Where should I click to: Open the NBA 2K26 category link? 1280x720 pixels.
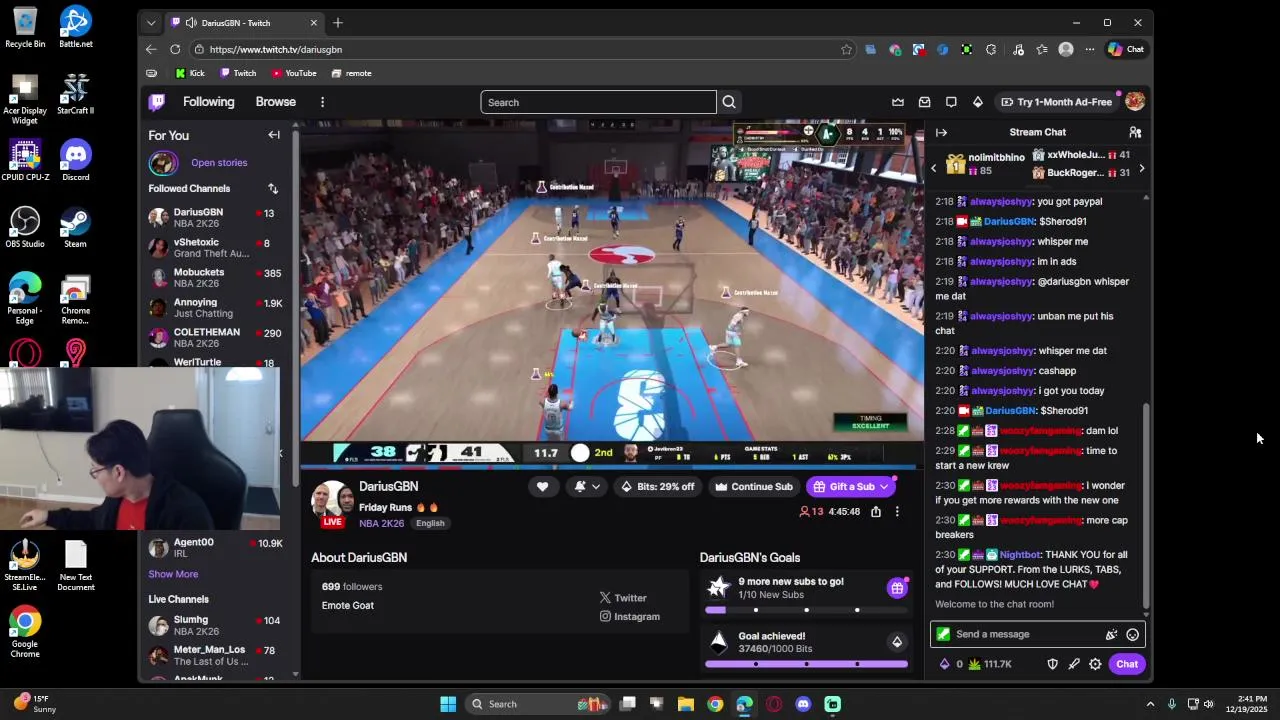point(382,523)
